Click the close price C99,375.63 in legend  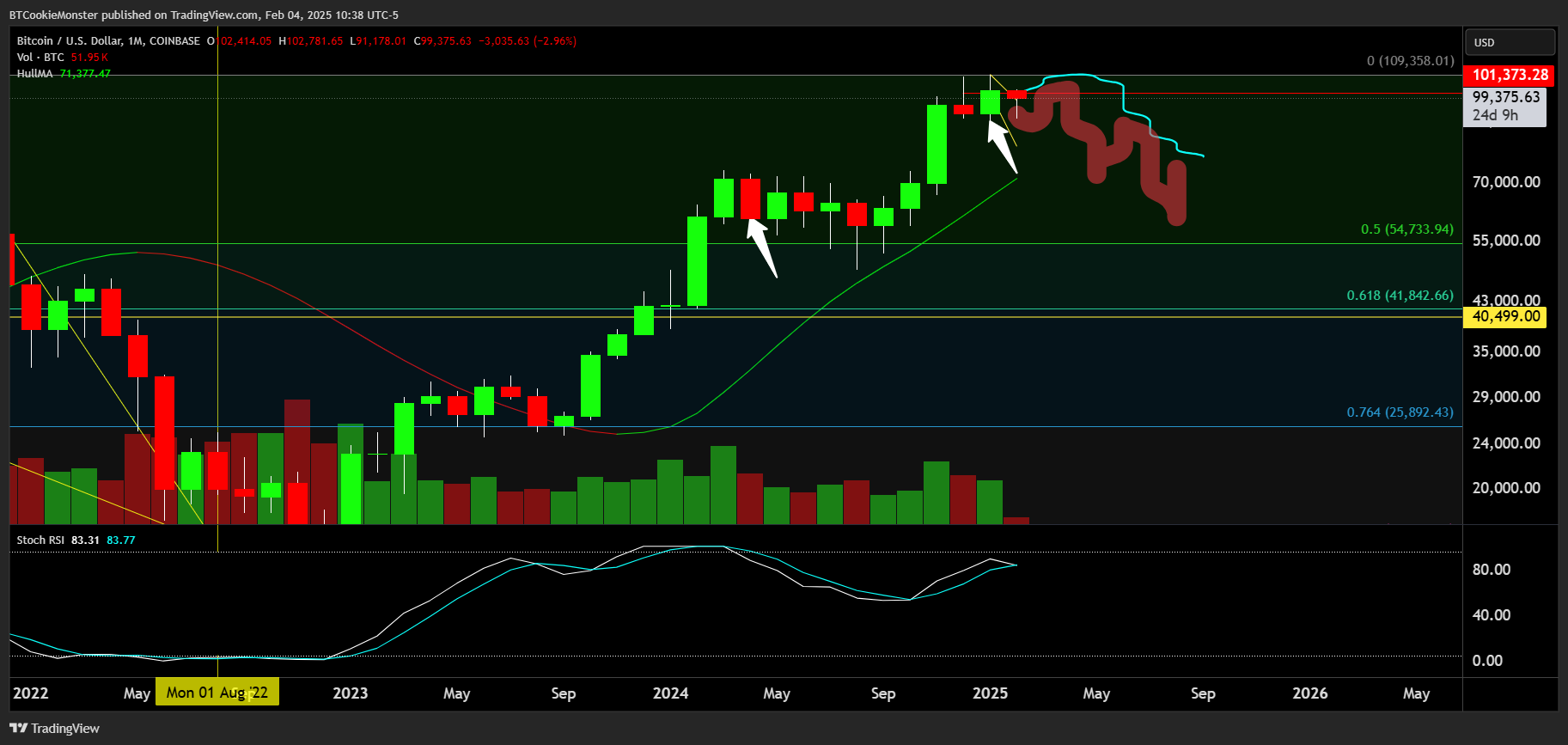[x=442, y=40]
